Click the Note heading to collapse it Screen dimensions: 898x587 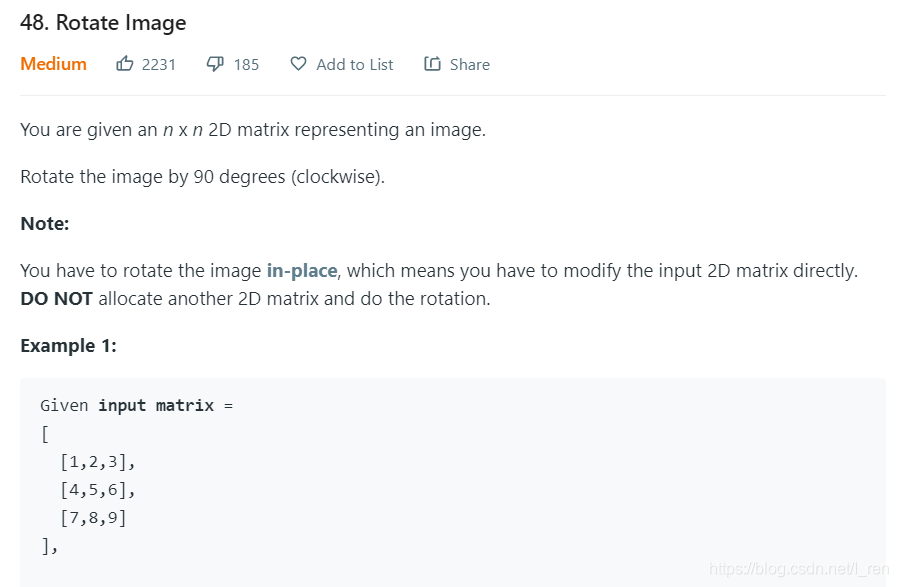(x=44, y=223)
